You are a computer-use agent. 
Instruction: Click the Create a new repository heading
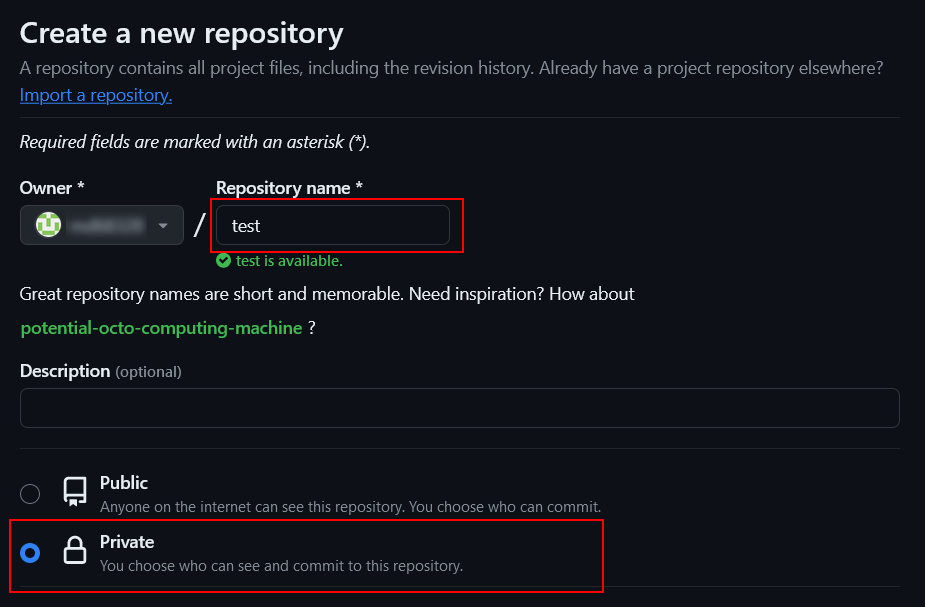[x=181, y=33]
